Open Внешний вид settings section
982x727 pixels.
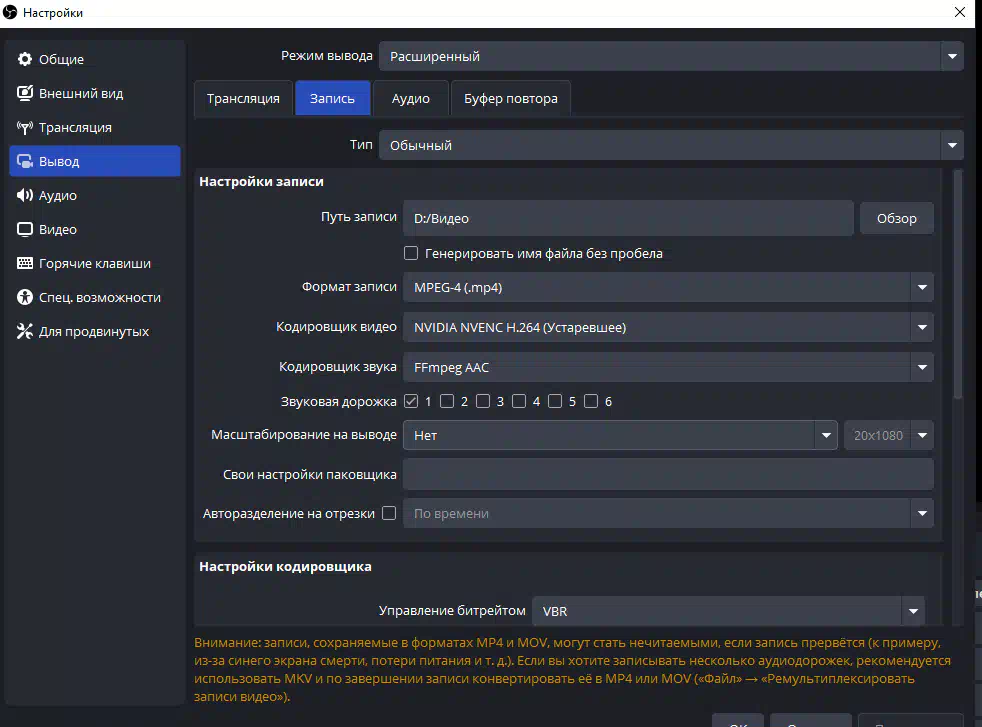95,93
